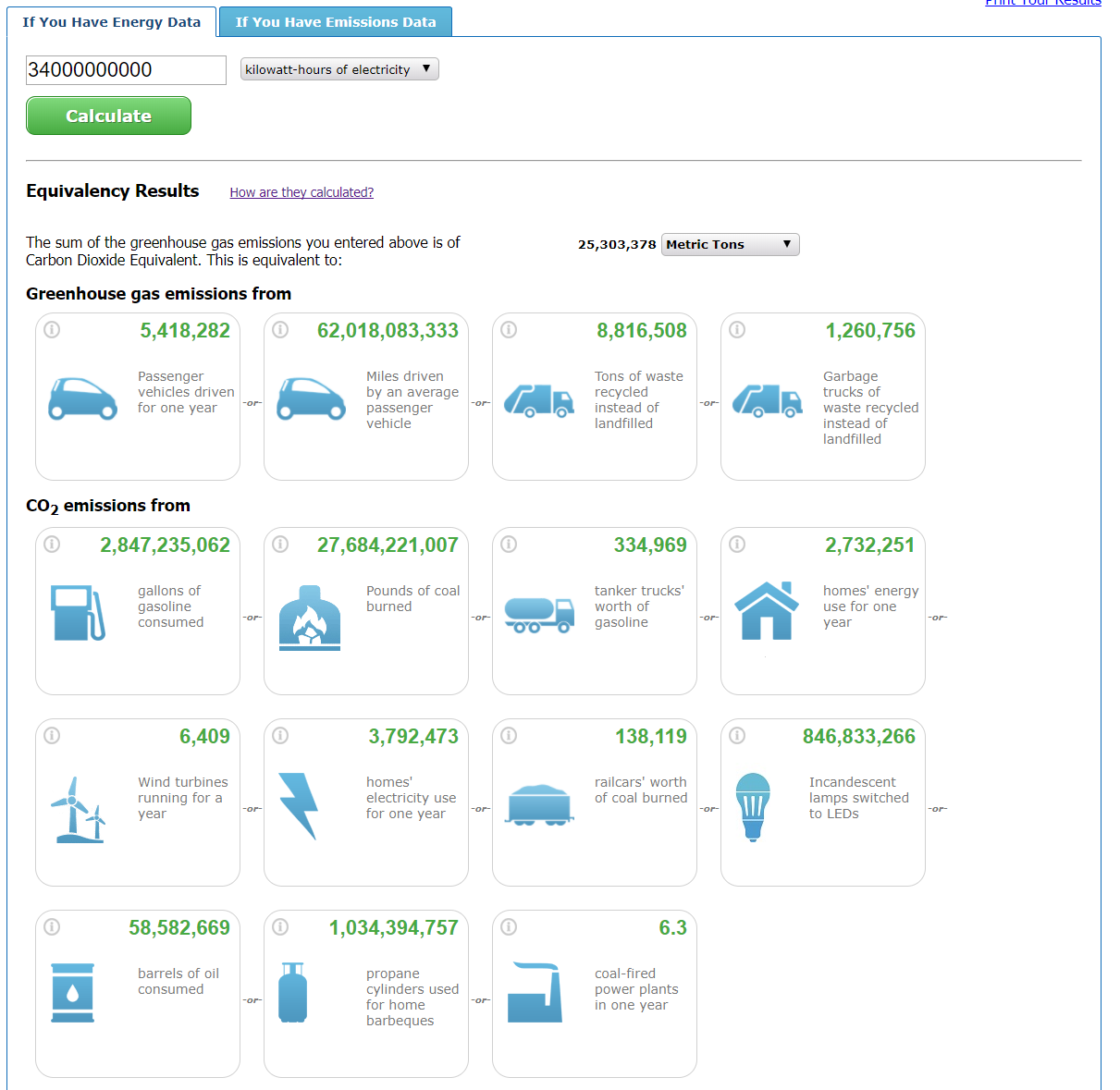Click the coal railcar icon

pos(540,804)
